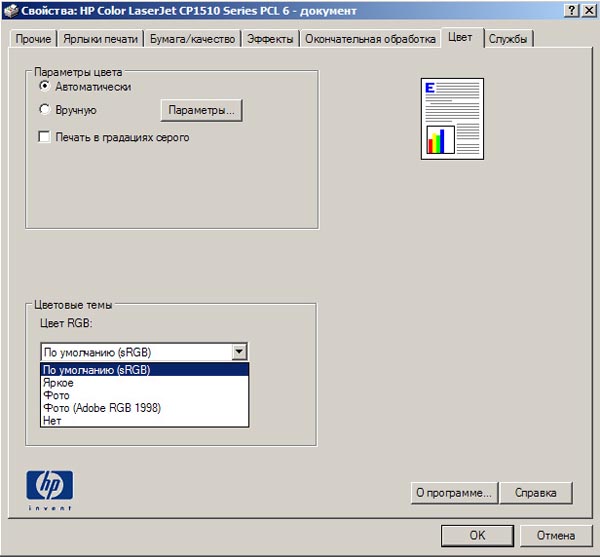Viewport: 600px width, 557px height.
Task: Click the Цветовые темы group label
Action: click(73, 305)
